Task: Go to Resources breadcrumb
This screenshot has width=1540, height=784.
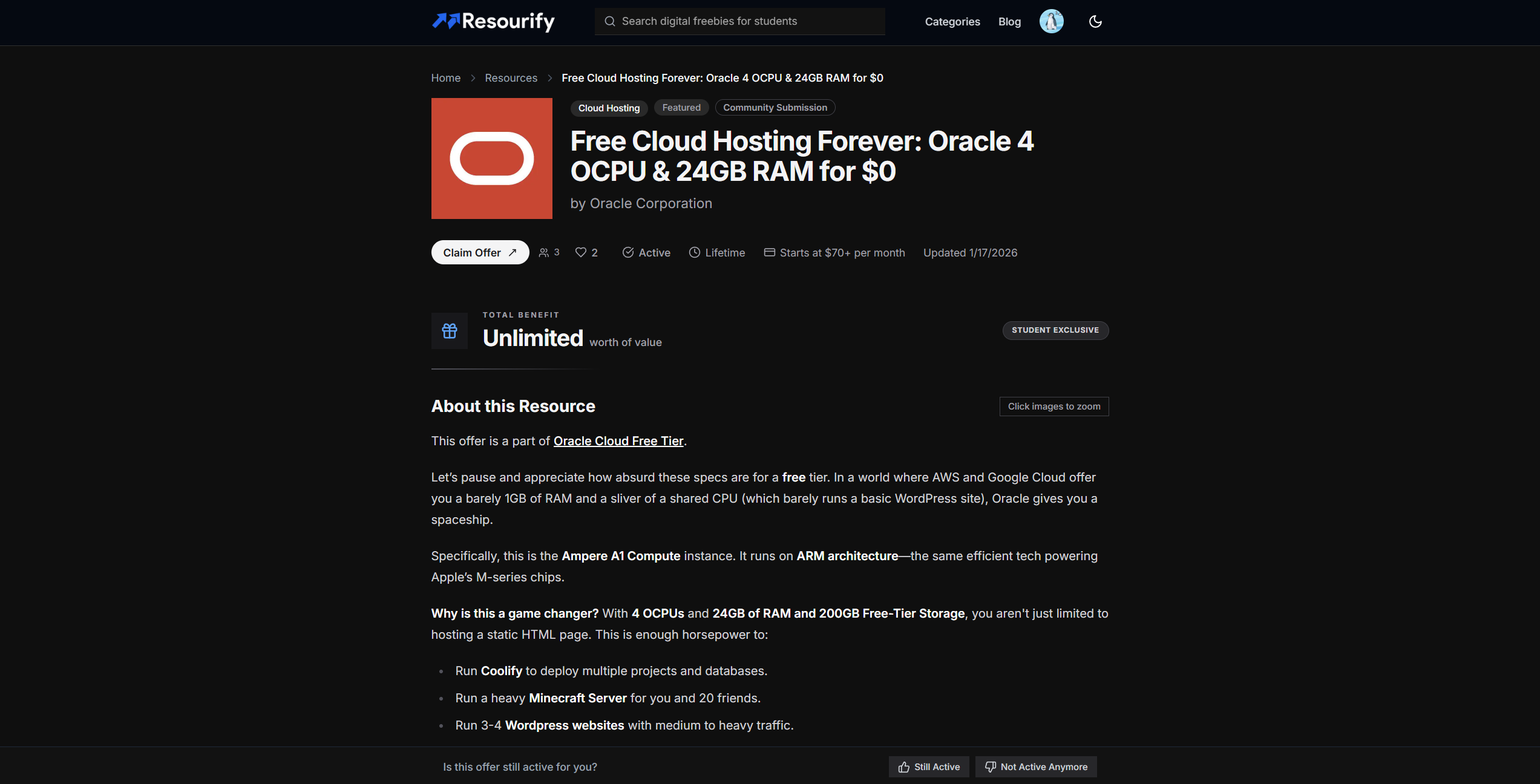Action: (511, 78)
